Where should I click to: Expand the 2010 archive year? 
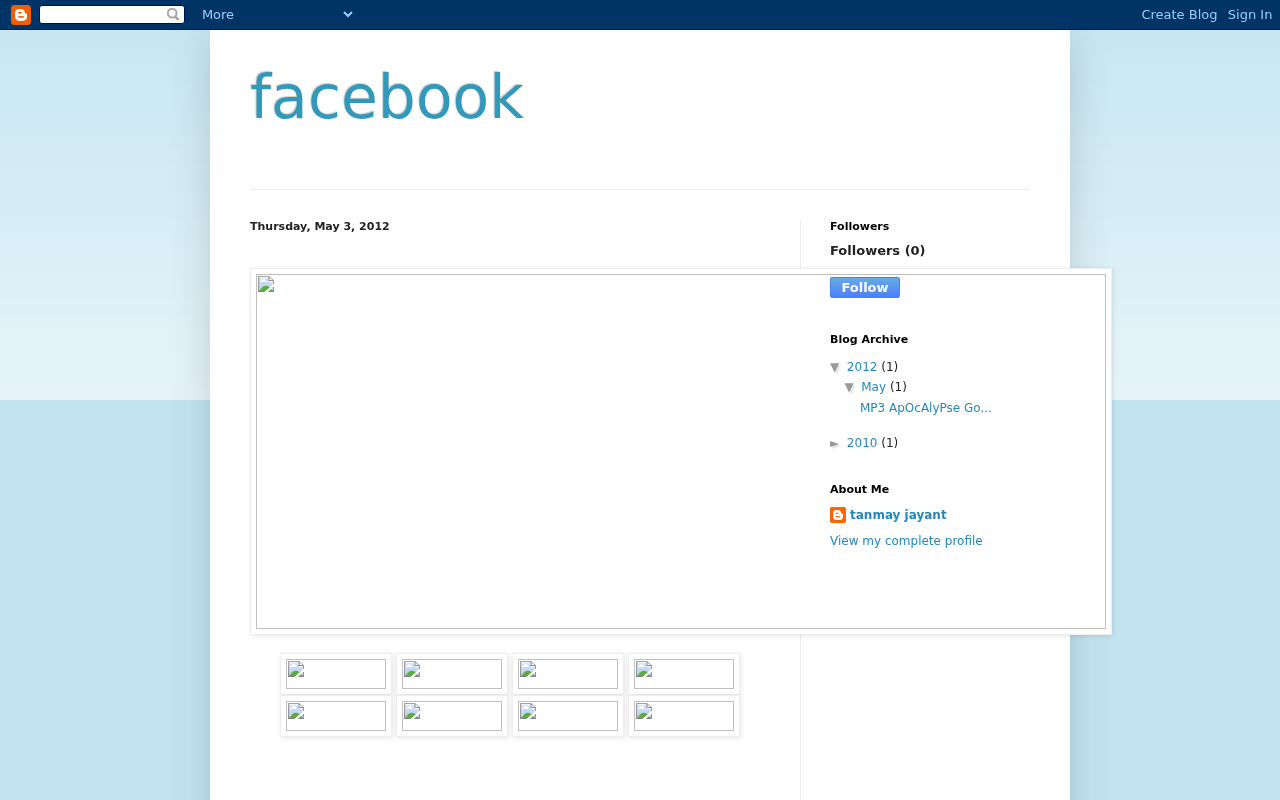point(835,443)
